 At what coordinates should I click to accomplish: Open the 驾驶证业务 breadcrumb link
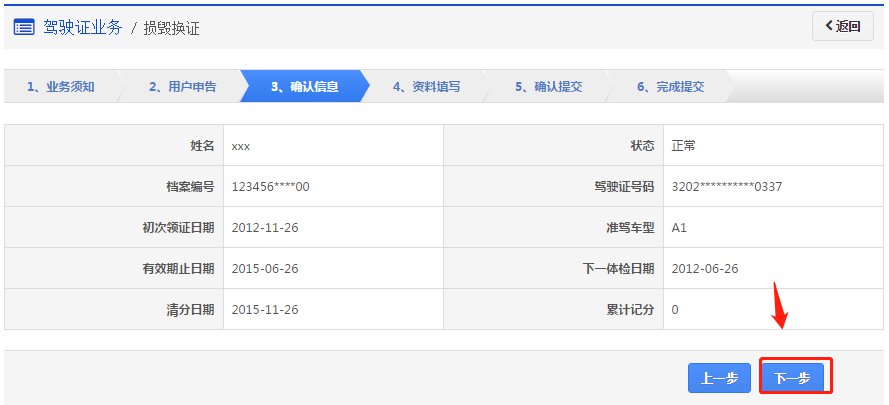point(83,27)
